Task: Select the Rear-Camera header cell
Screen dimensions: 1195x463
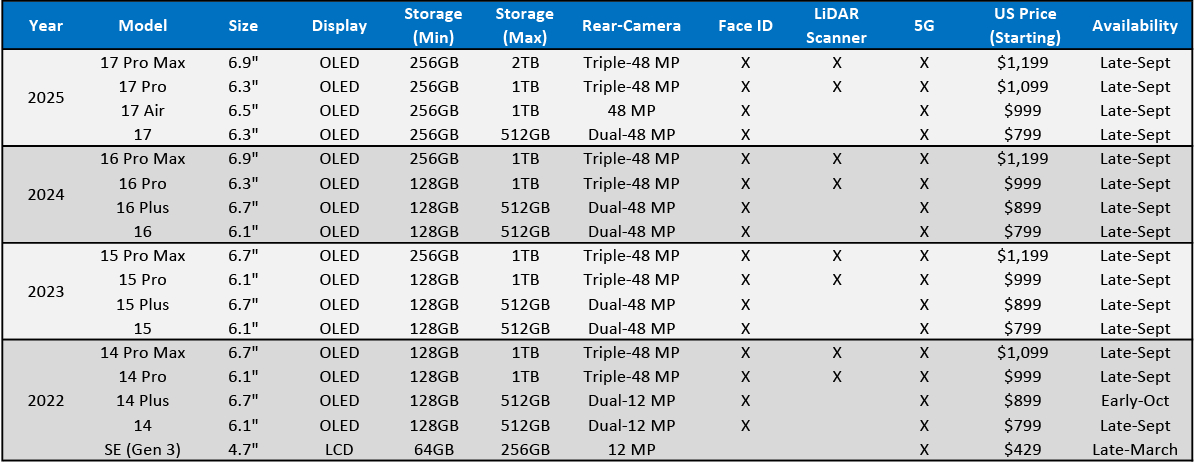Action: click(x=631, y=25)
